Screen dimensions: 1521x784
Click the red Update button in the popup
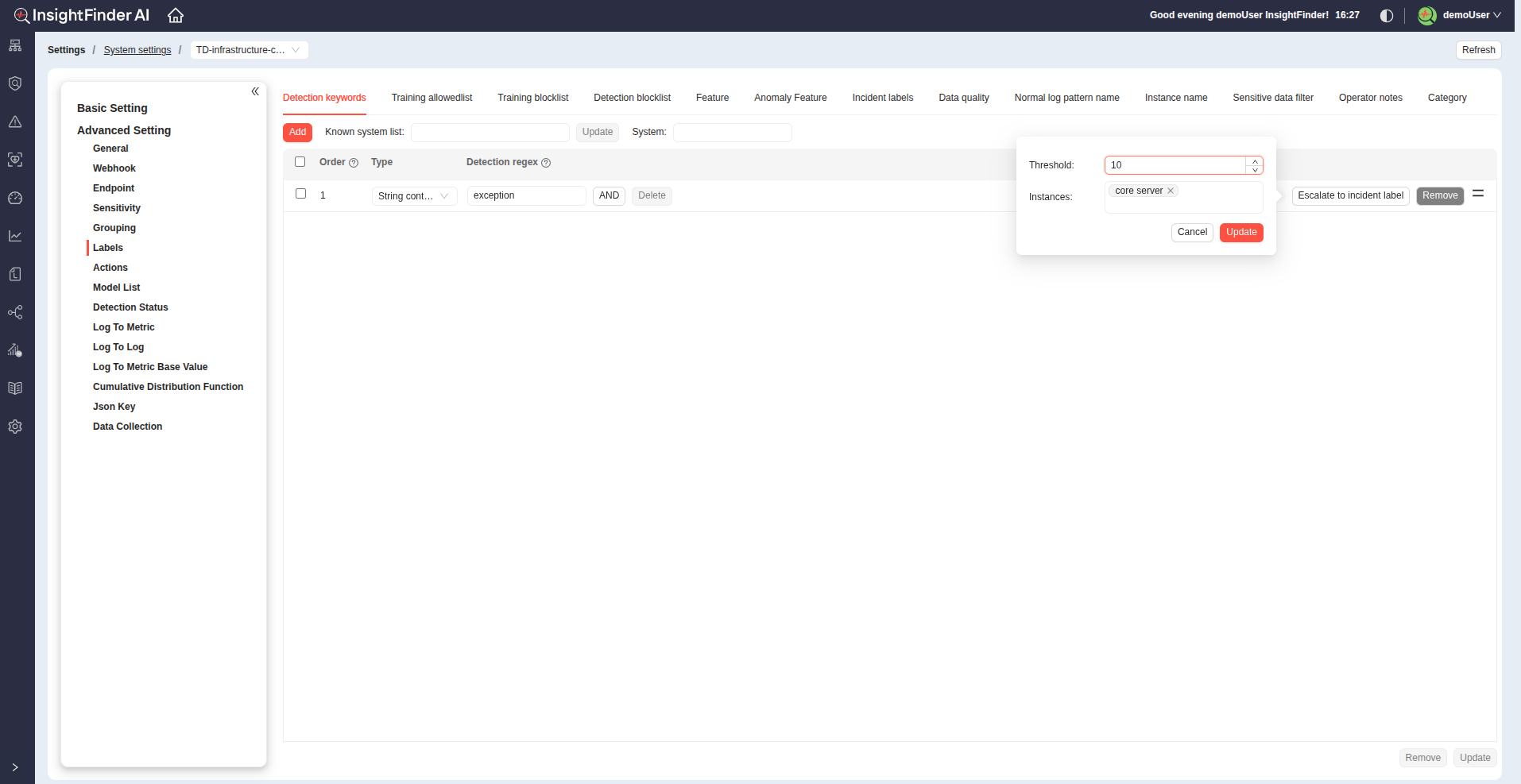tap(1240, 232)
